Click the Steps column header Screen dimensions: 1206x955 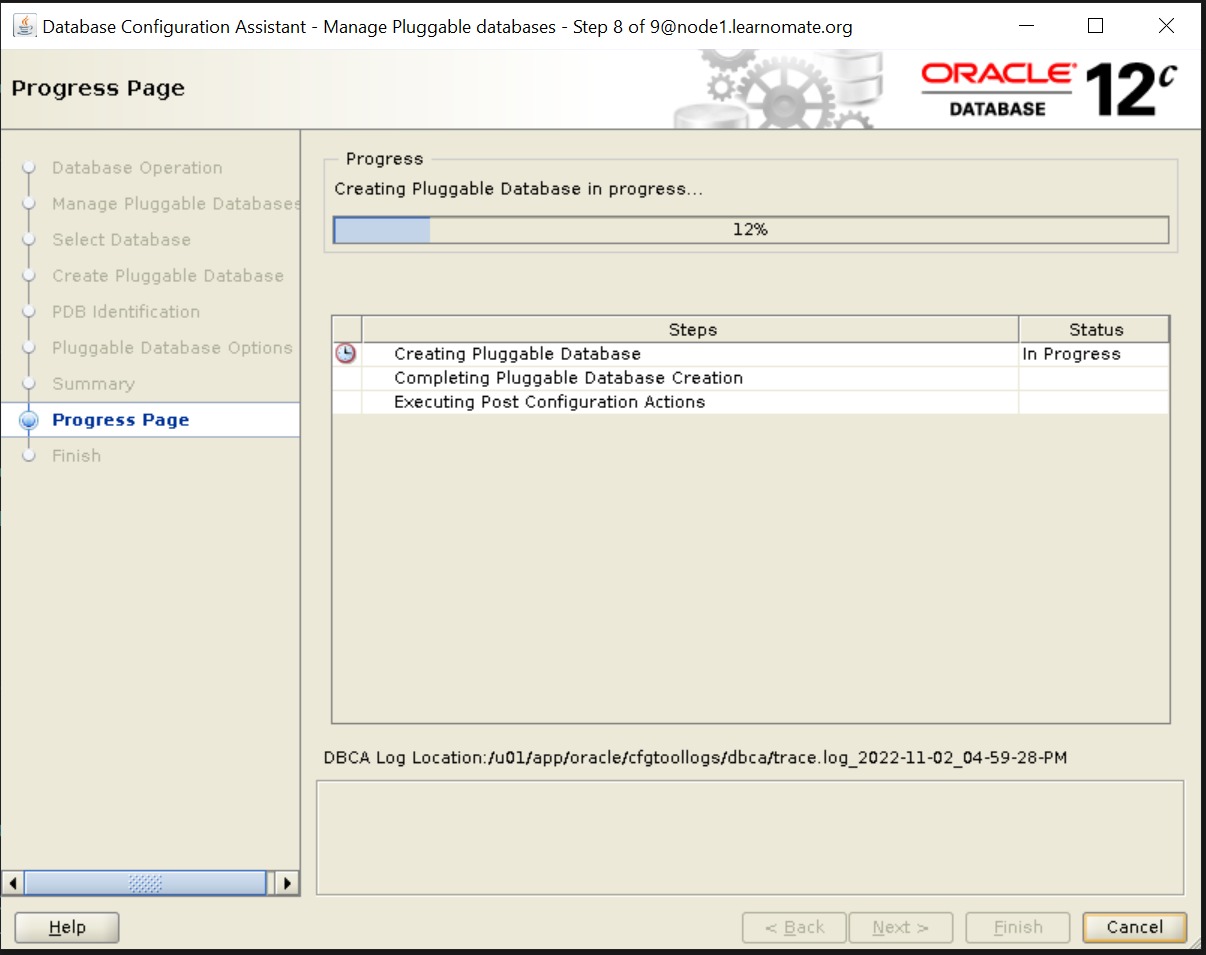[691, 330]
